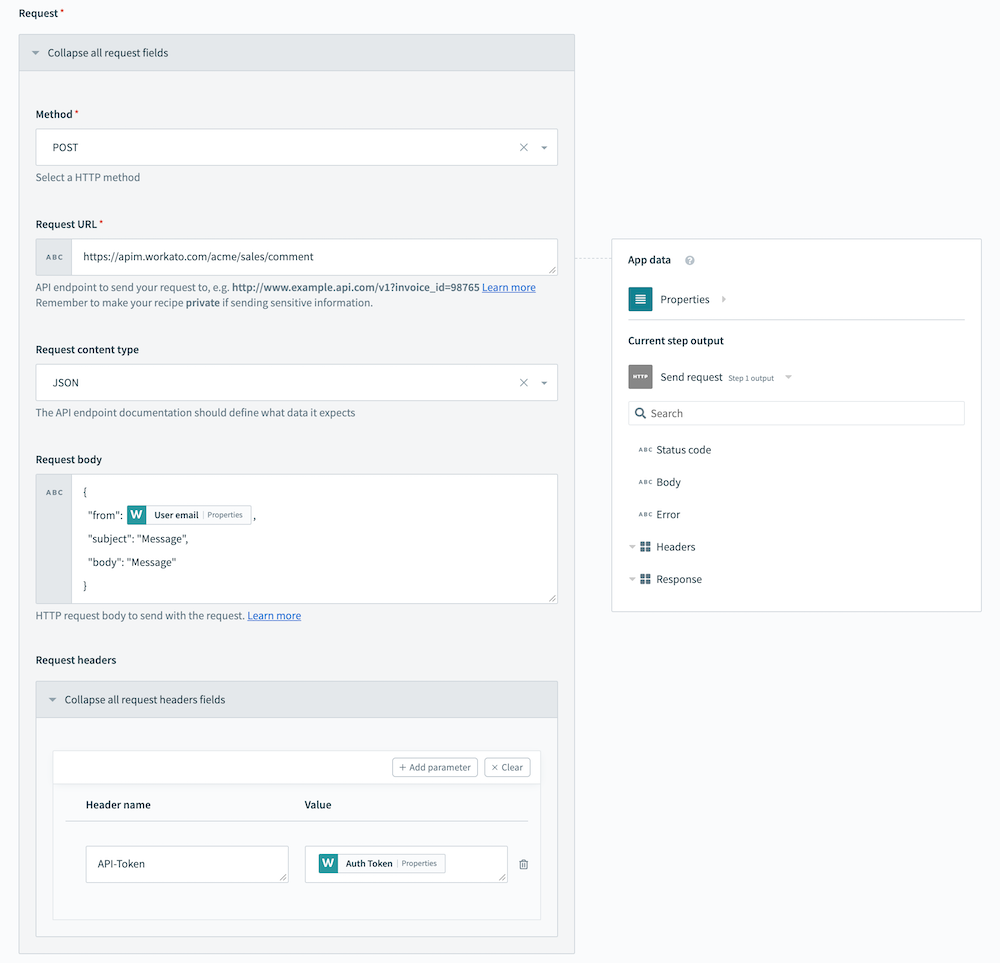
Task: Click the API-Token header name input field
Action: coord(186,863)
